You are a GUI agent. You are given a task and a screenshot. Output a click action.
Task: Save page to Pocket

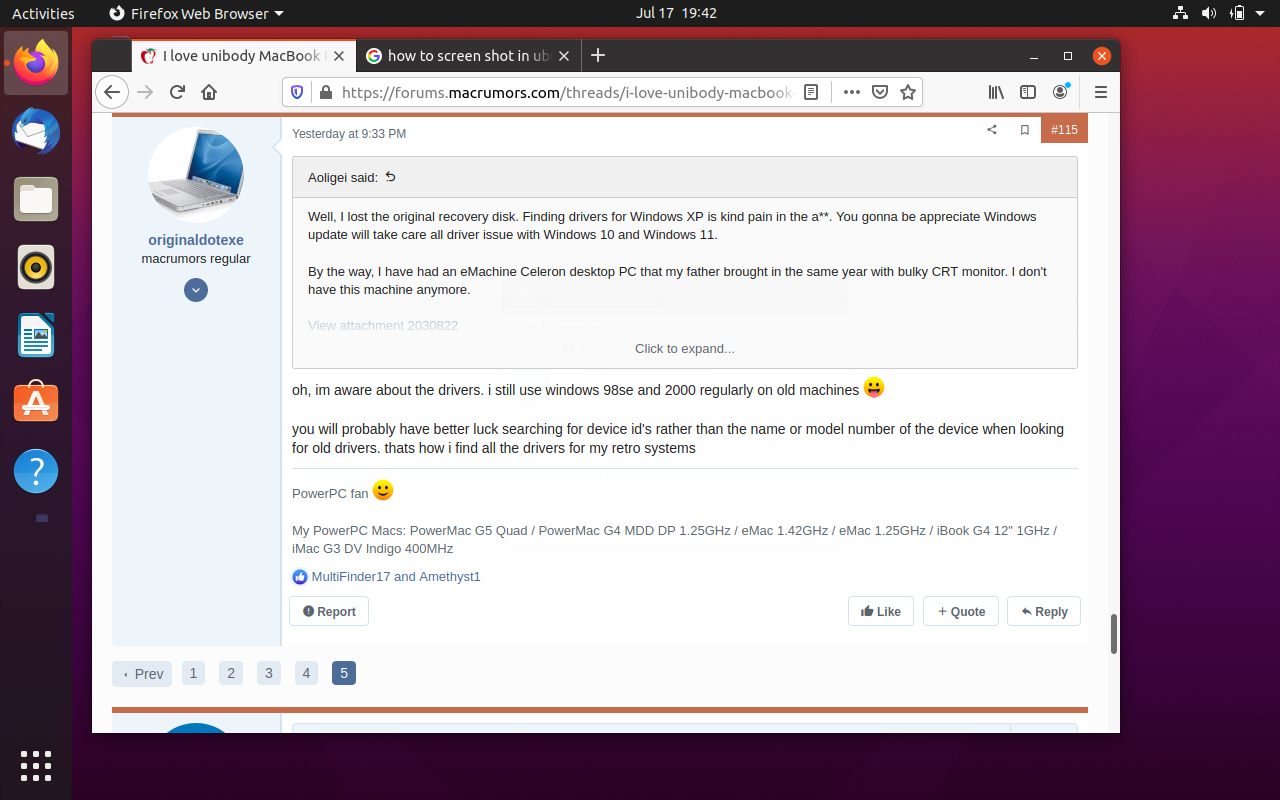click(x=880, y=92)
